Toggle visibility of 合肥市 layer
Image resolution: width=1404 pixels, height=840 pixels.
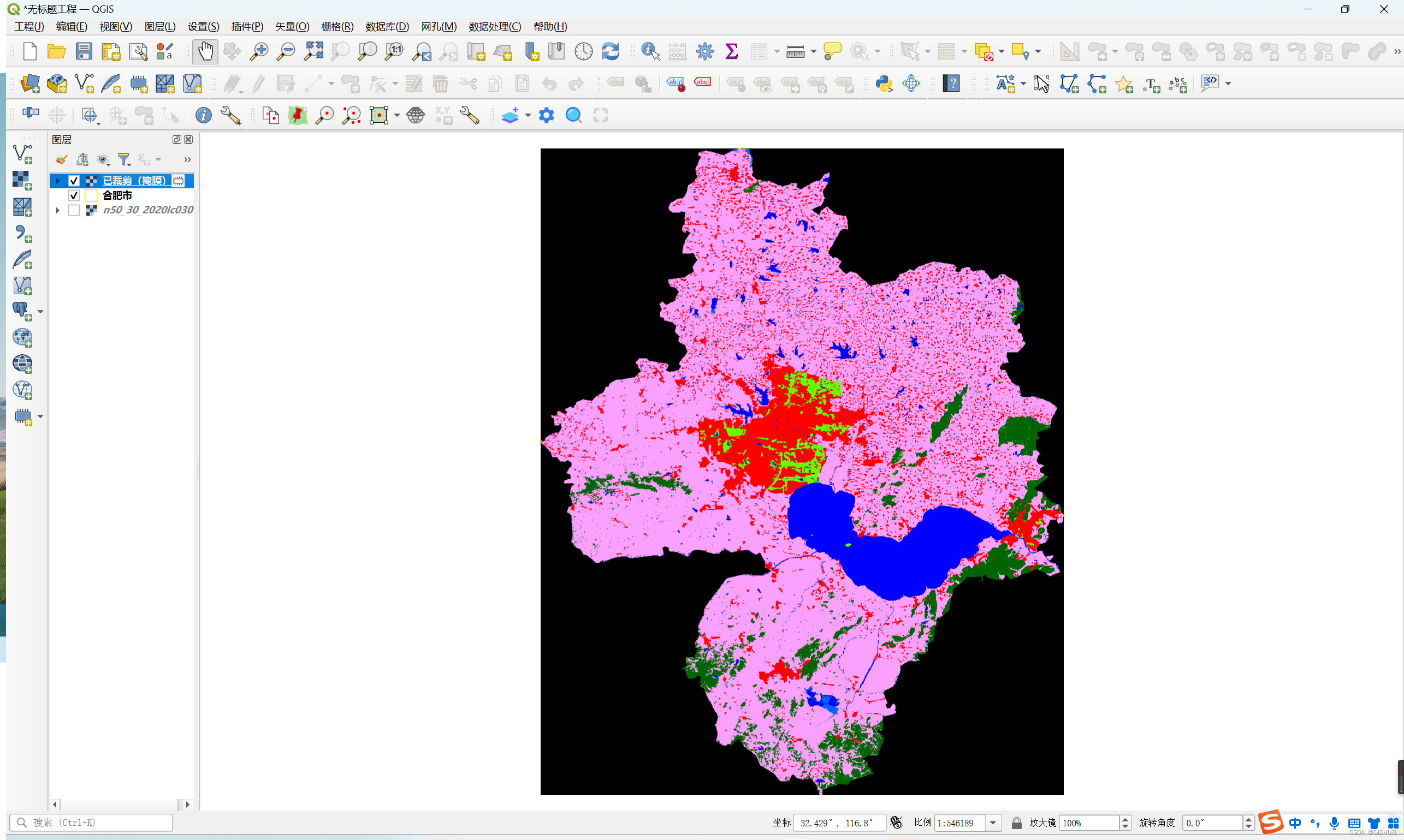point(74,195)
